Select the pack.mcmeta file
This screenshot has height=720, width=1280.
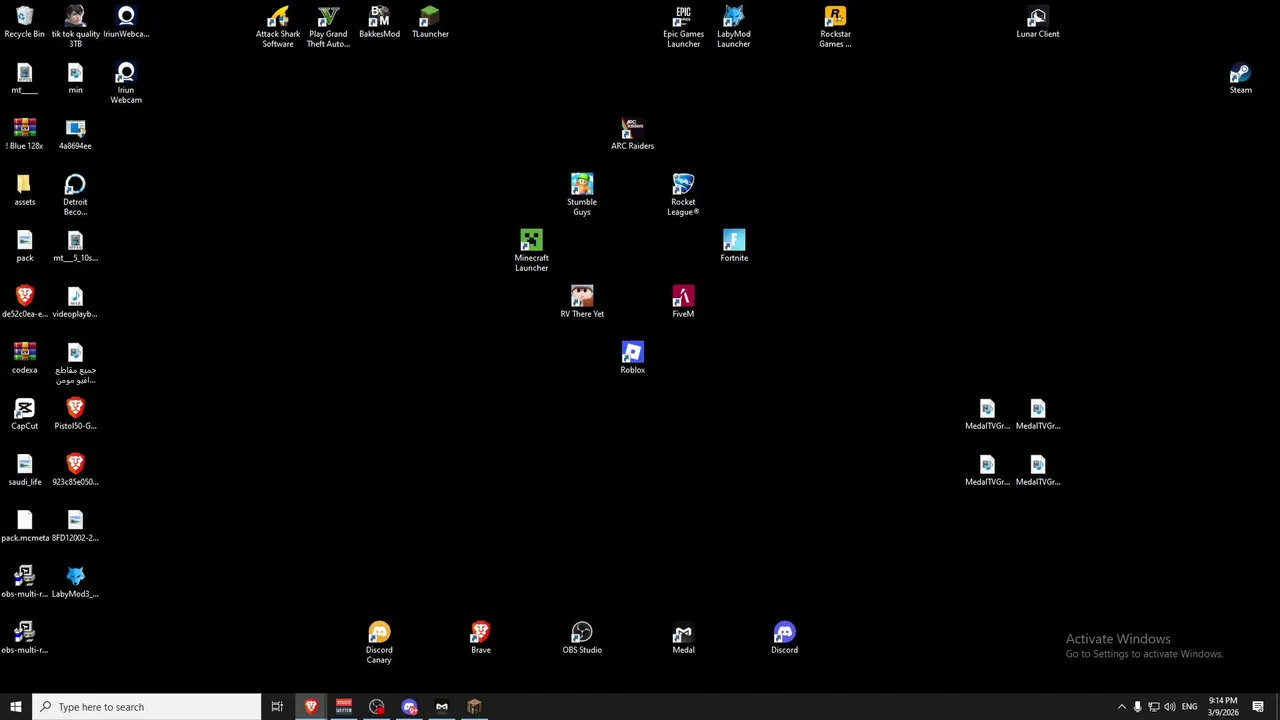click(25, 526)
